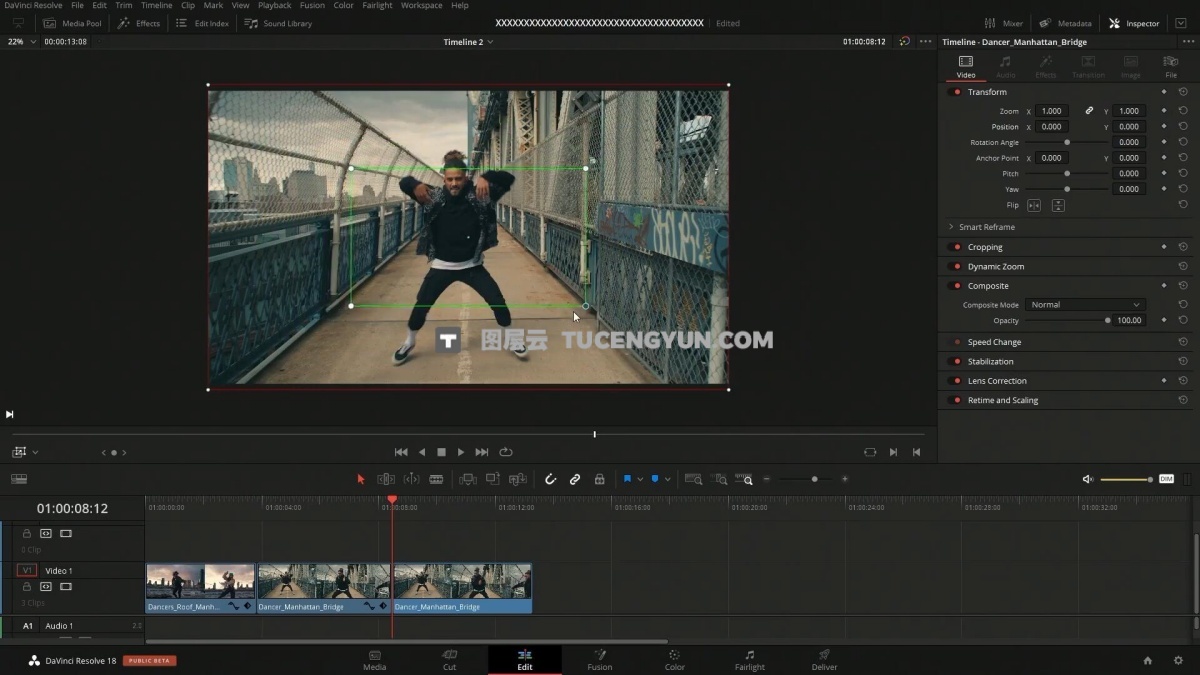Stop playback in the viewer
This screenshot has height=675, width=1200.
coord(441,452)
